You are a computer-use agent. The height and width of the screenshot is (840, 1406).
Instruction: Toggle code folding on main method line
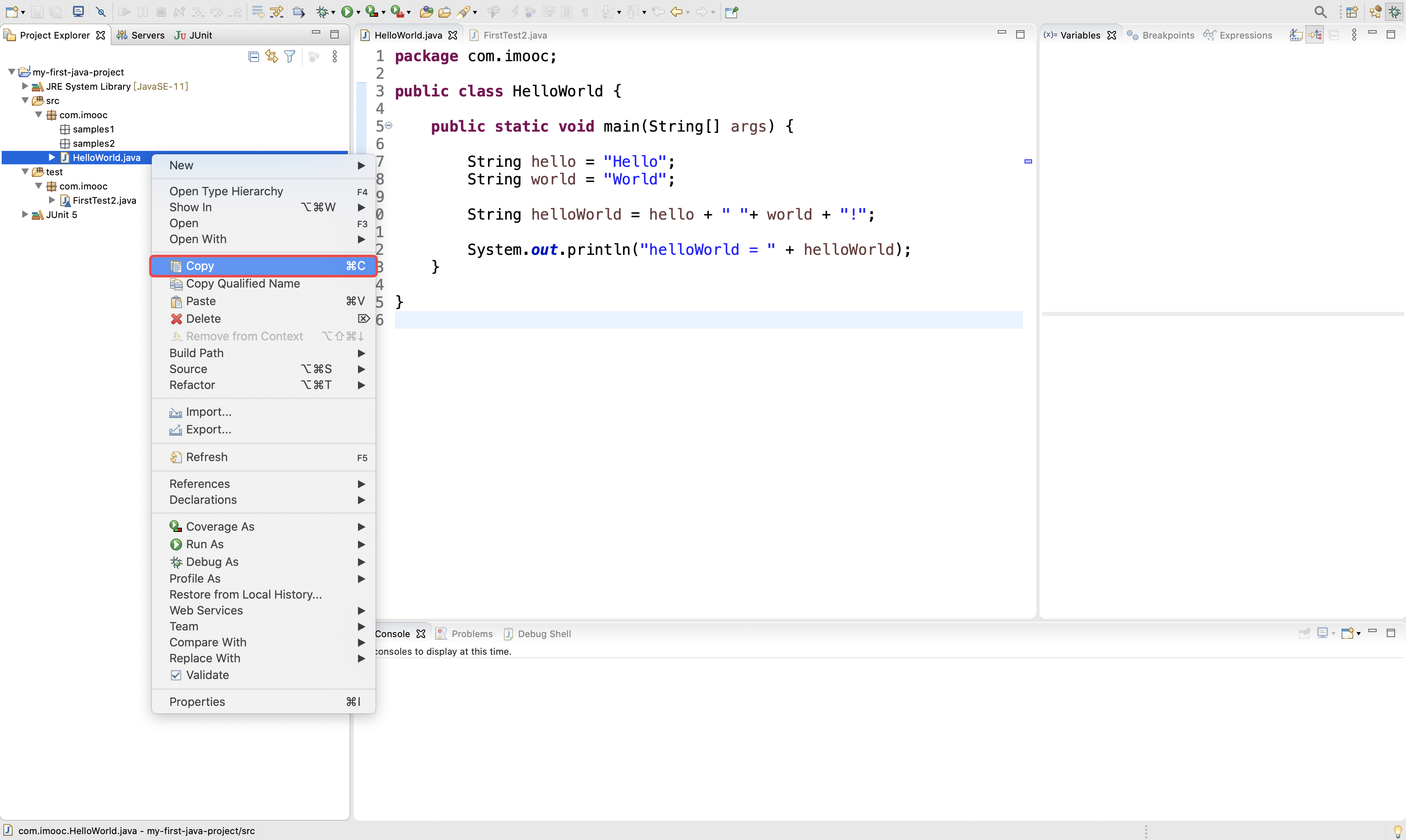click(x=388, y=125)
